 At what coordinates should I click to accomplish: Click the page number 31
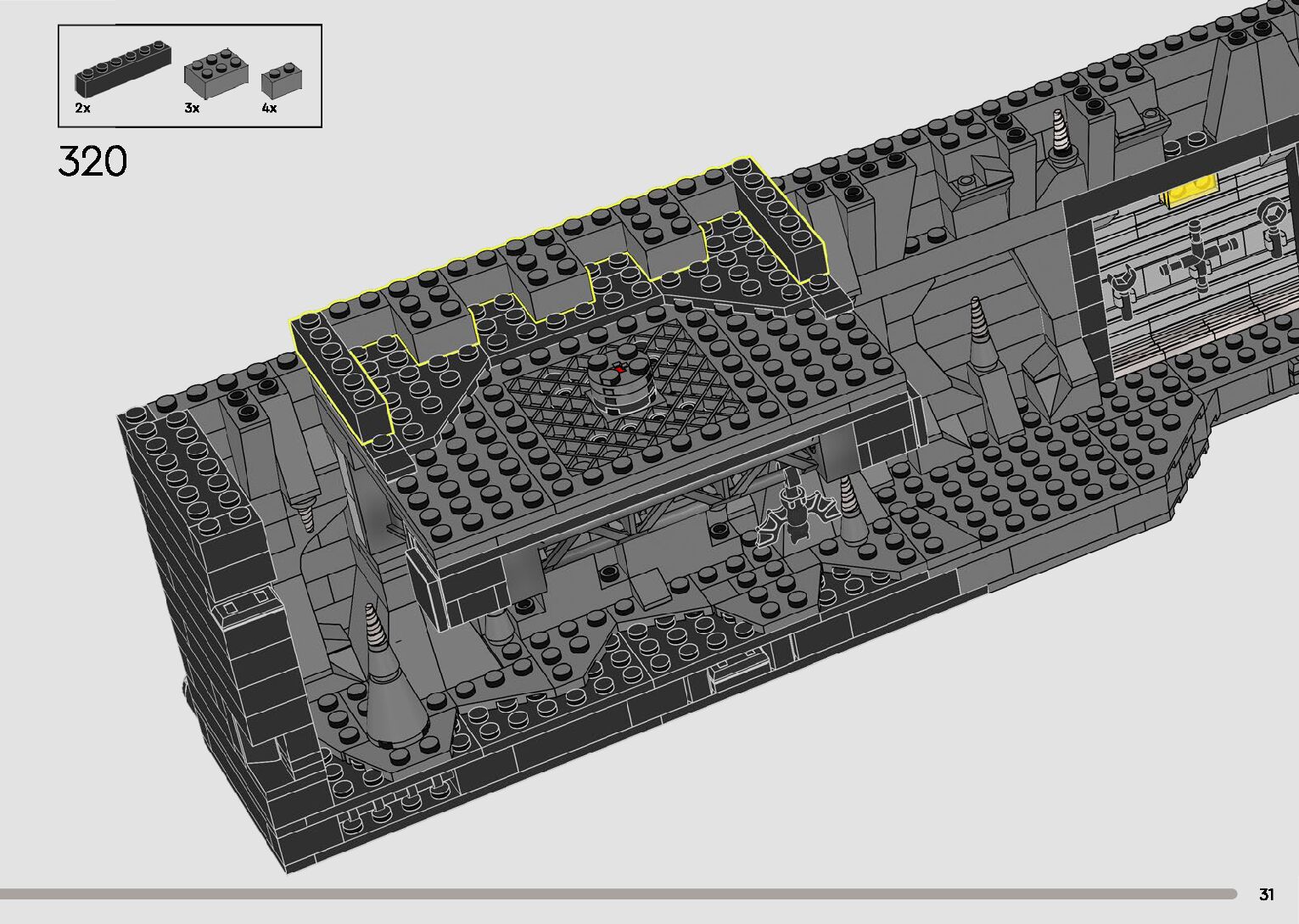click(x=1267, y=894)
